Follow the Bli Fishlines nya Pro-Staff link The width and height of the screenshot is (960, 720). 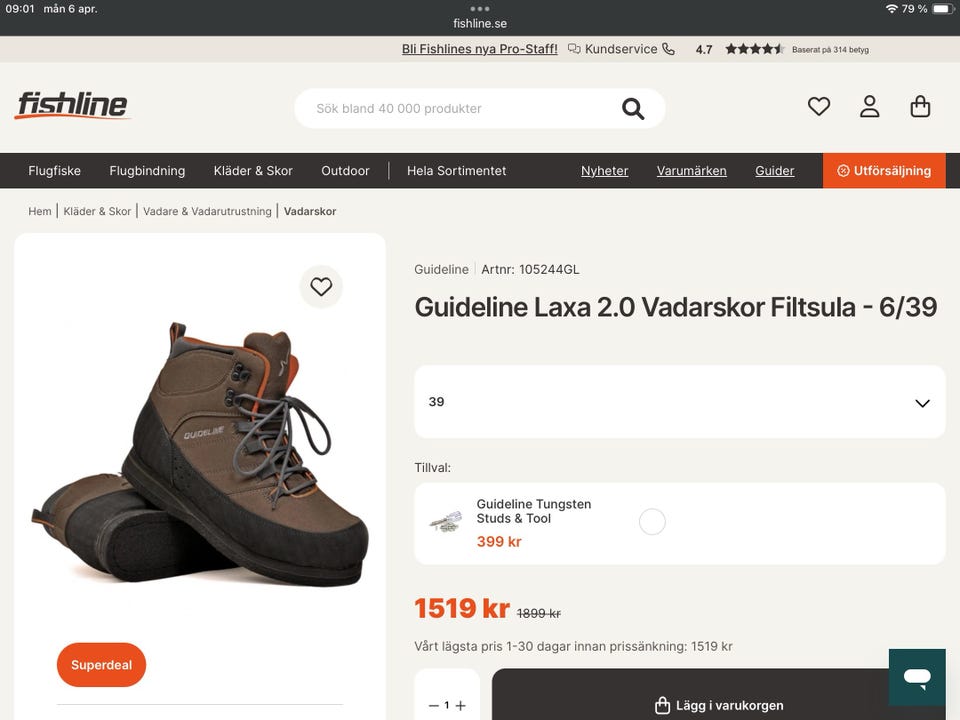(480, 49)
